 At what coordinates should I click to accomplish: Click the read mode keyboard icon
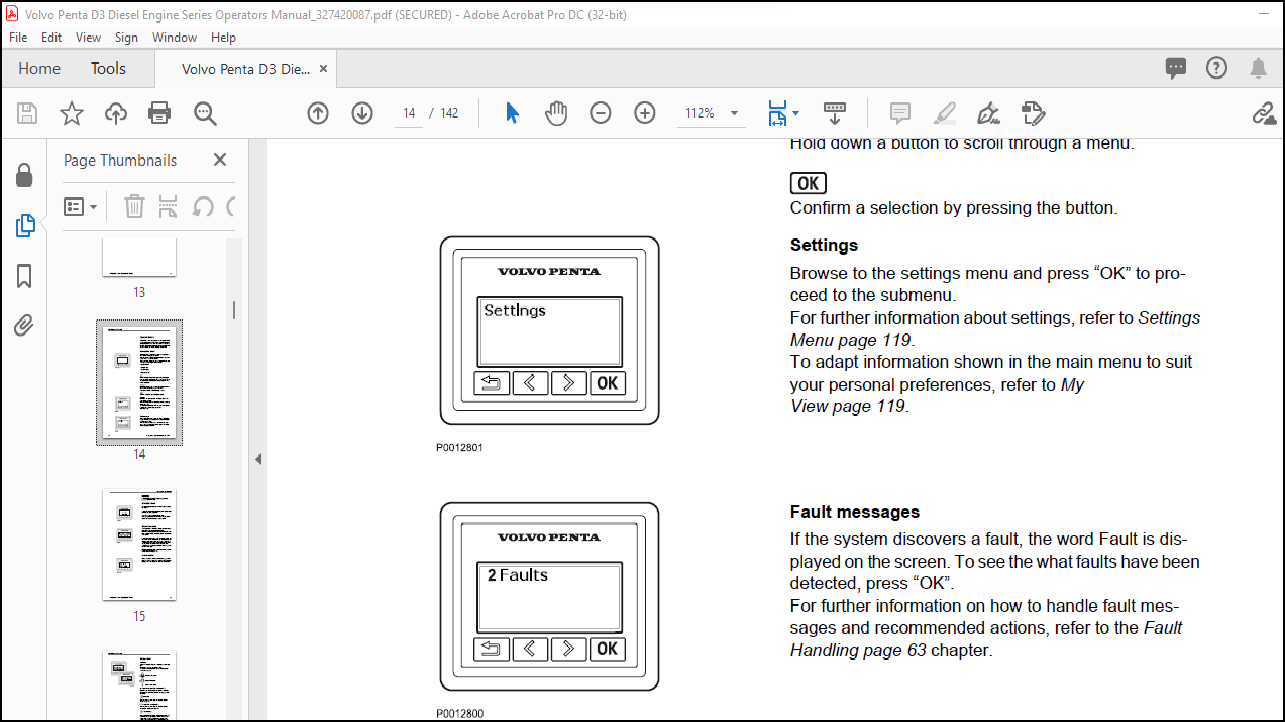(835, 113)
